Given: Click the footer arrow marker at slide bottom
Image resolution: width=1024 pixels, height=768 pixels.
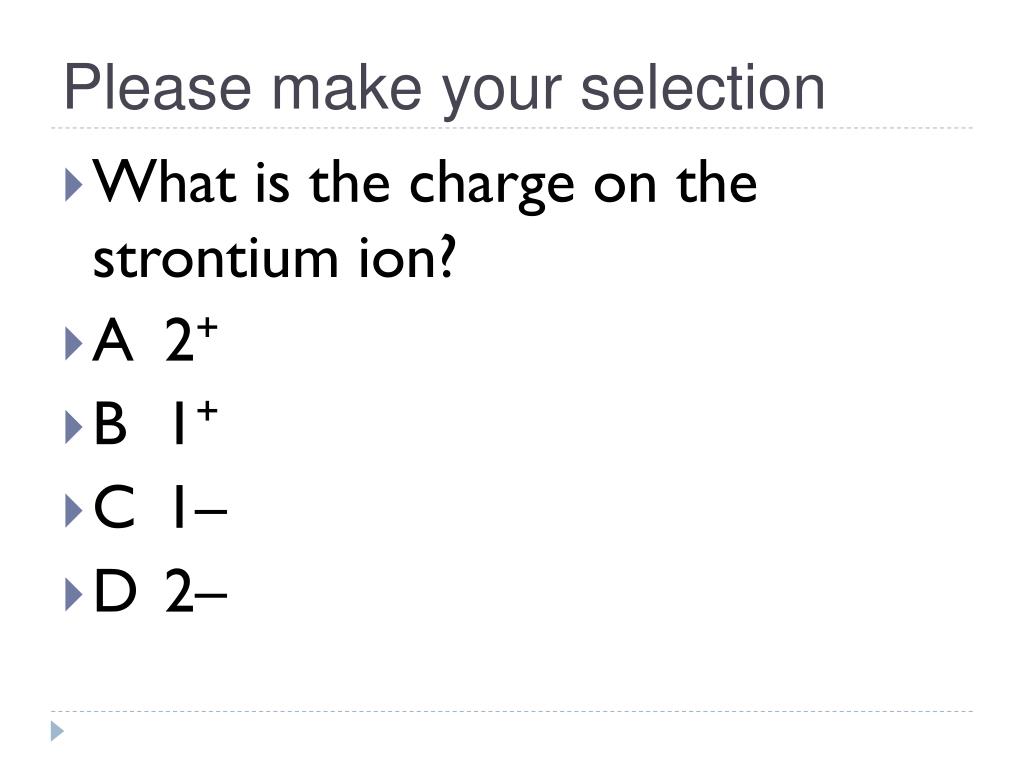Looking at the screenshot, I should (x=57, y=731).
